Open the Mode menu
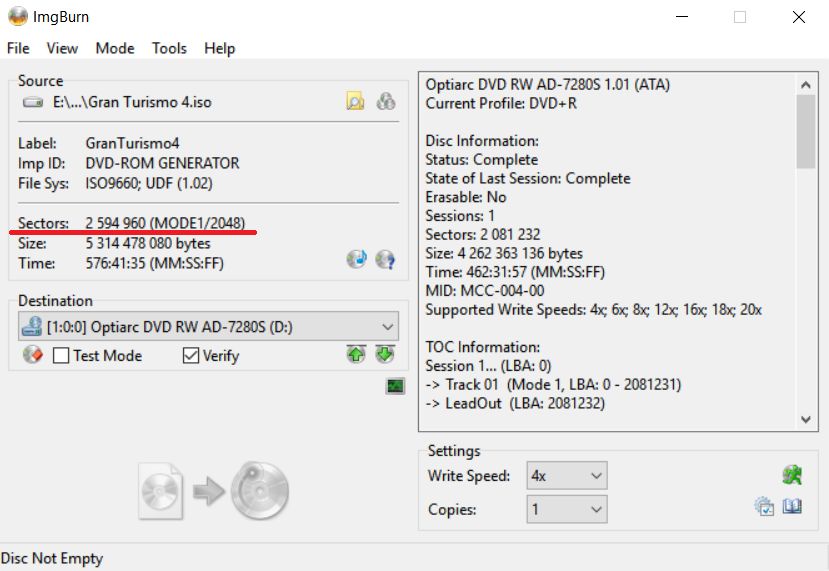Image resolution: width=829 pixels, height=571 pixels. tap(115, 48)
